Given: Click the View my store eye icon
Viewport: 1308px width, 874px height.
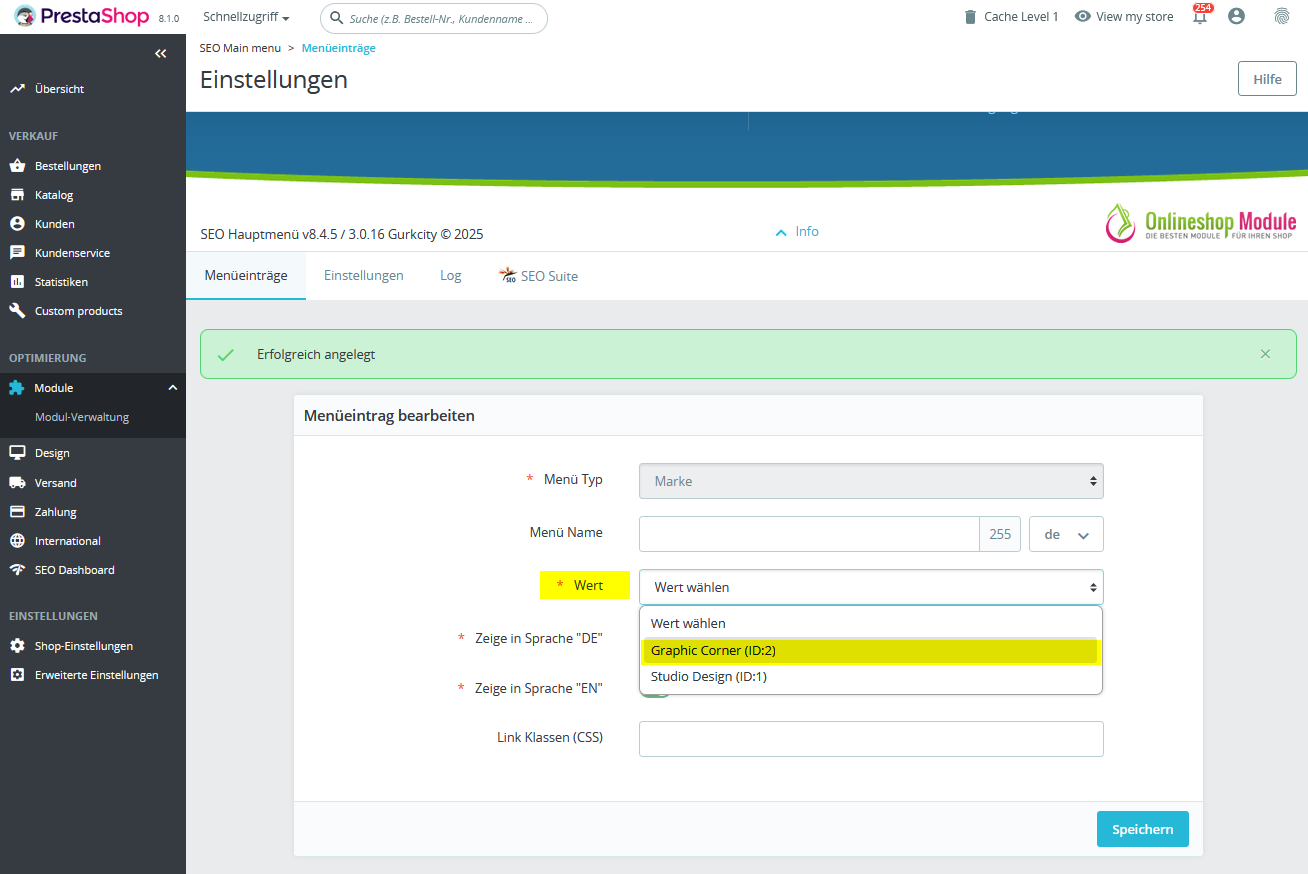Looking at the screenshot, I should (1082, 17).
